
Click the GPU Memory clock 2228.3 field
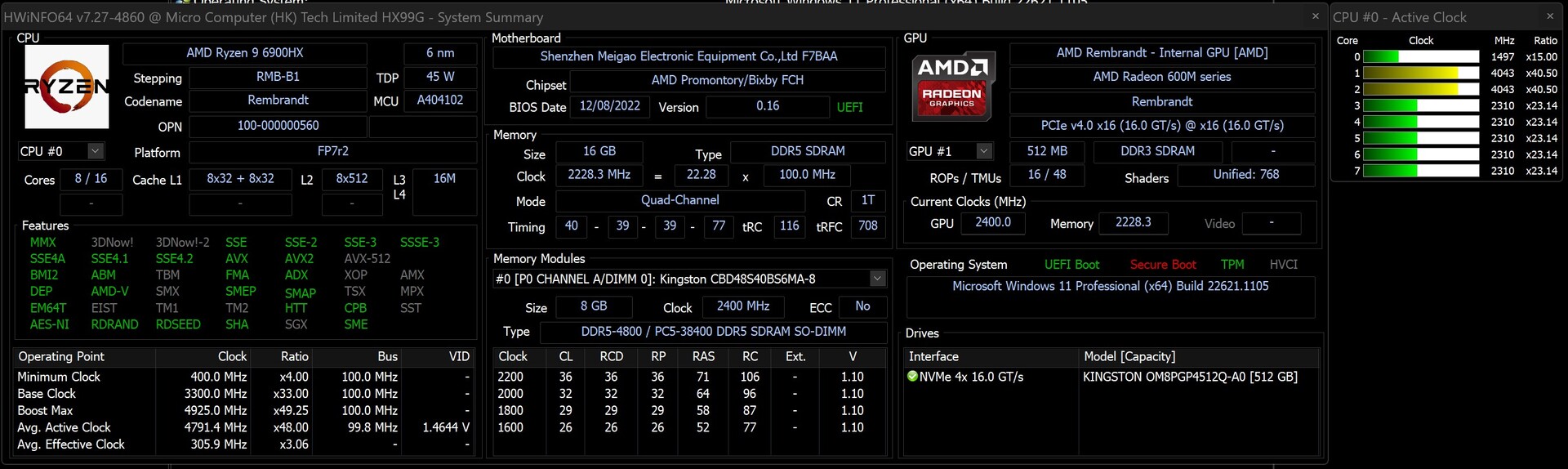[x=1134, y=223]
